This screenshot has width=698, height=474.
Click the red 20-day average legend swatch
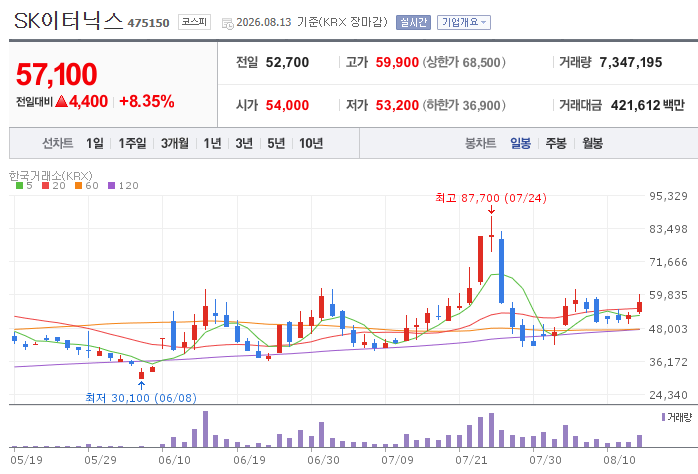click(x=45, y=186)
